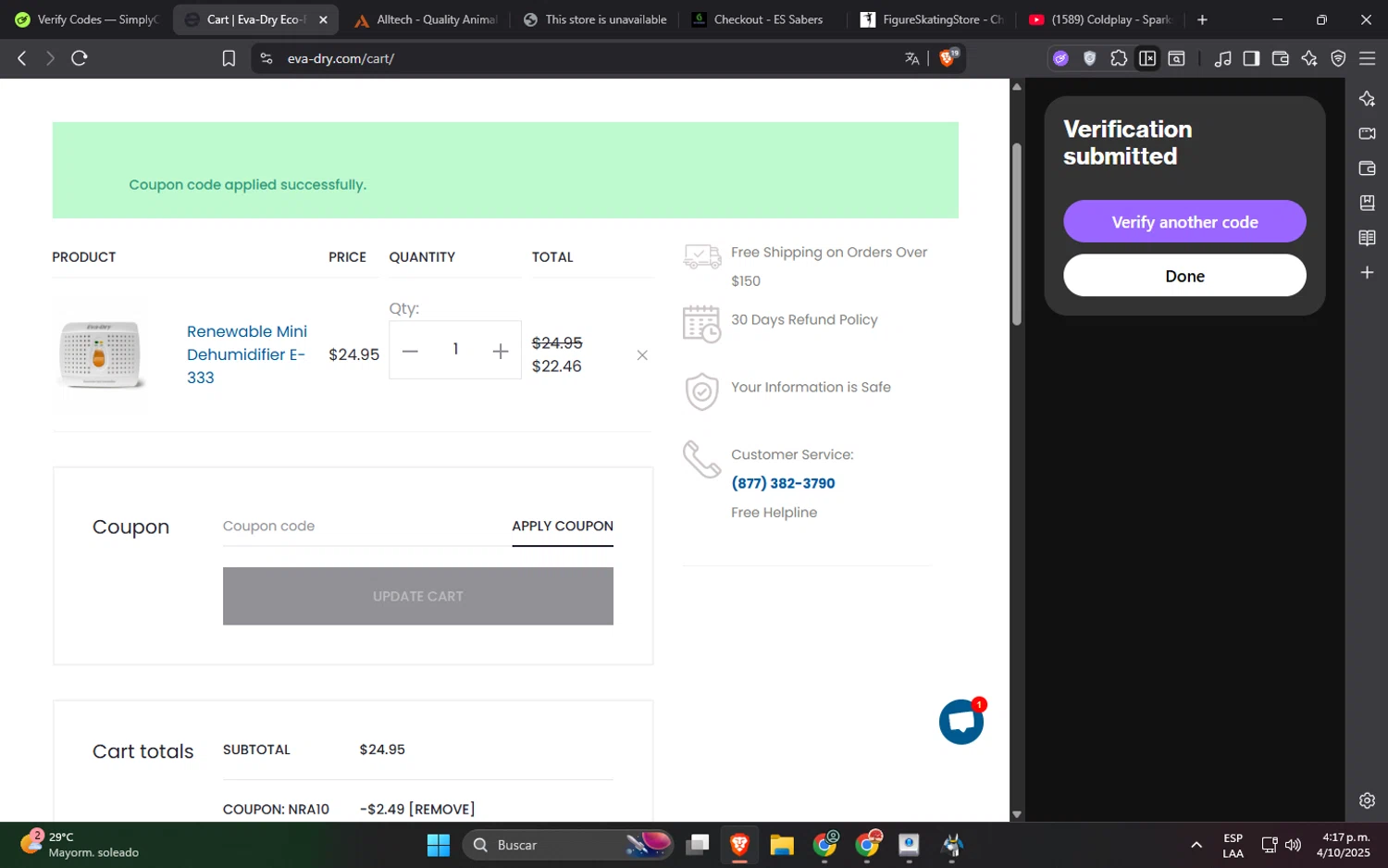Screen dimensions: 1388x868
Task: Open Brave Talk camera icon in sidebar
Action: pyautogui.click(x=1367, y=133)
